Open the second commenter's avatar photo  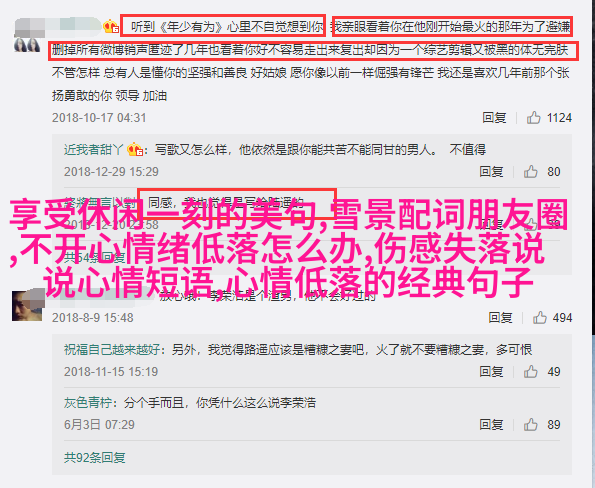tap(27, 306)
